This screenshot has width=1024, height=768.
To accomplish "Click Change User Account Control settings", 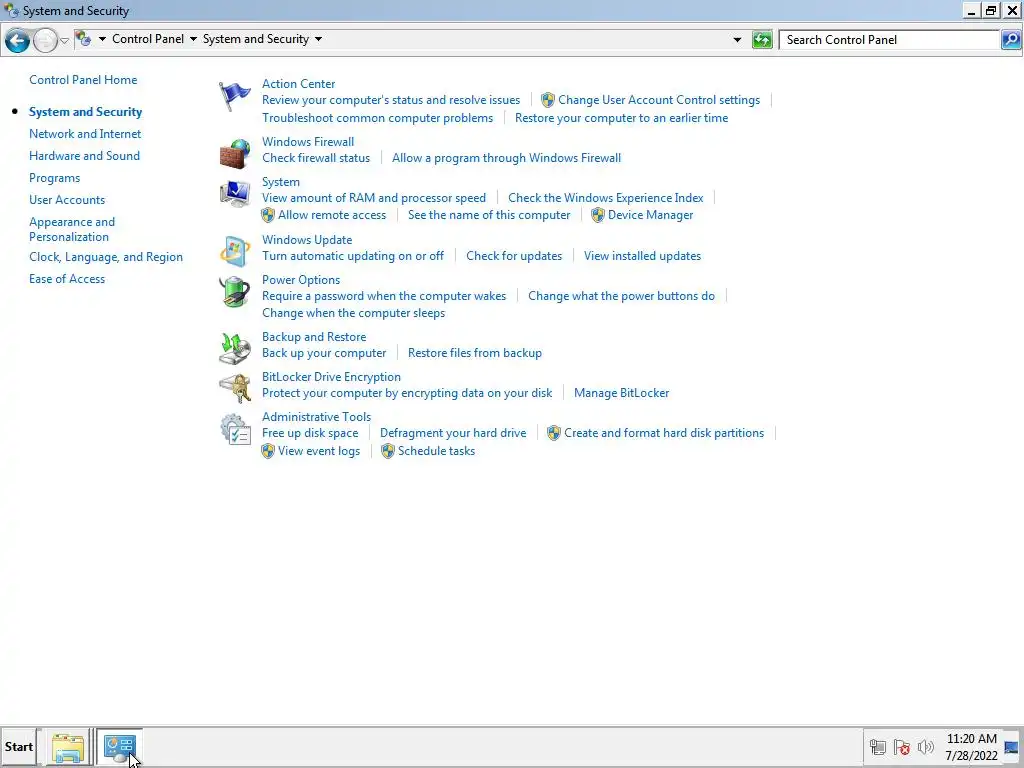I will pos(659,100).
